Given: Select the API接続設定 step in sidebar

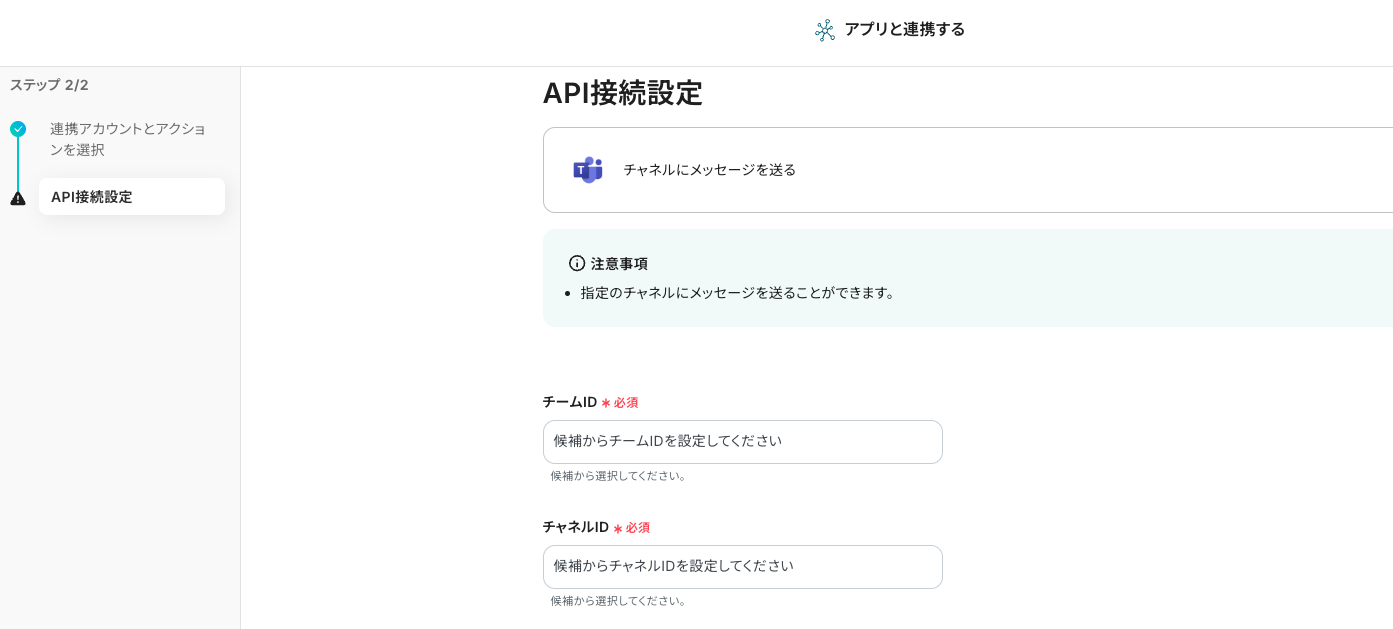Looking at the screenshot, I should pyautogui.click(x=131, y=197).
